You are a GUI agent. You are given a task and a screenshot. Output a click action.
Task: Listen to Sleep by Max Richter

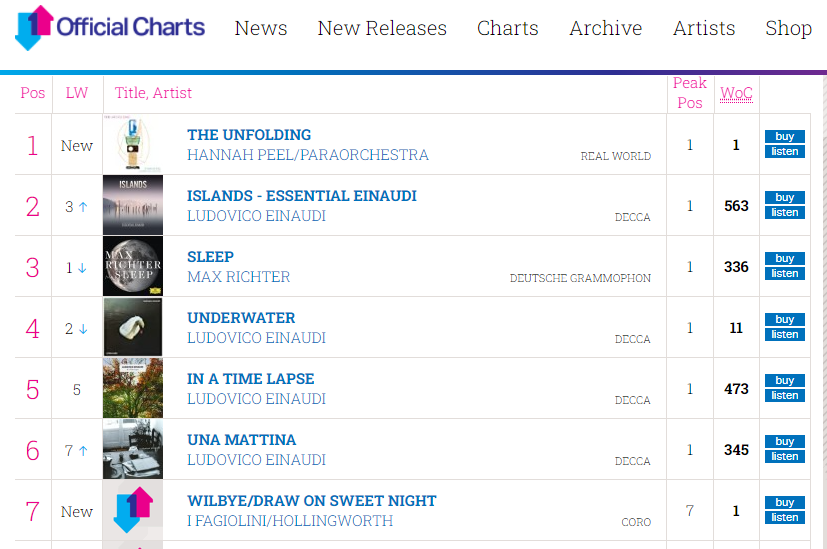coord(785,273)
